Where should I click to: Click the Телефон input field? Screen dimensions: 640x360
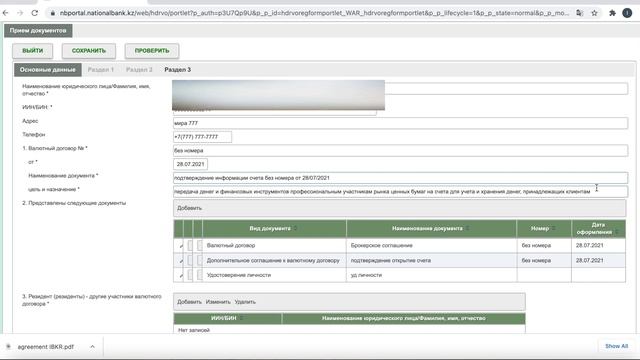pos(202,137)
